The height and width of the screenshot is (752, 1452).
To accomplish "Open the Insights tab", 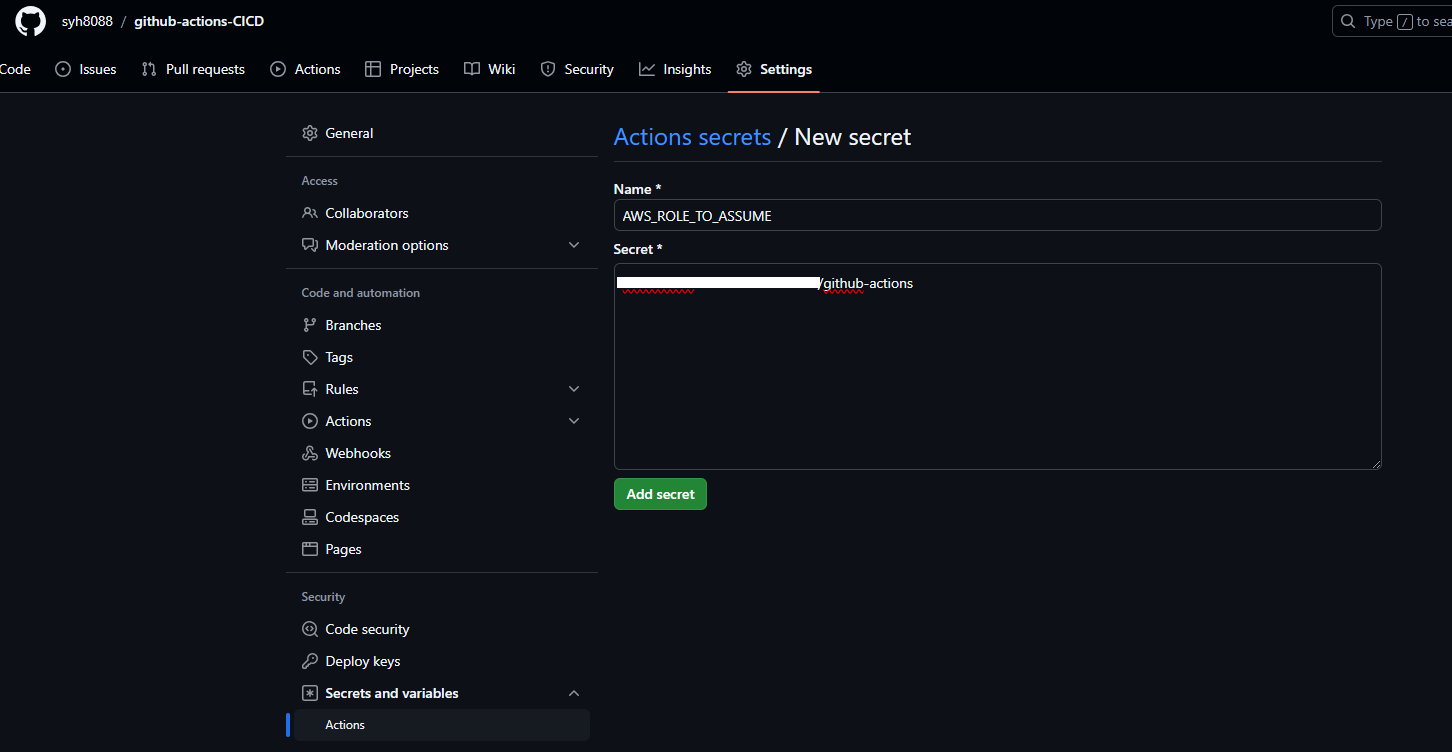I will (675, 69).
